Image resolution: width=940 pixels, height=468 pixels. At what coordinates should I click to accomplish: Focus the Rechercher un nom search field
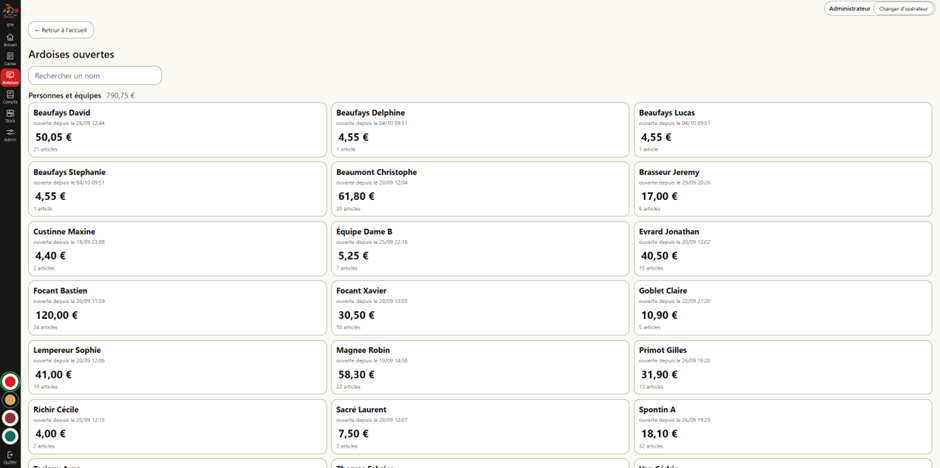[x=95, y=76]
